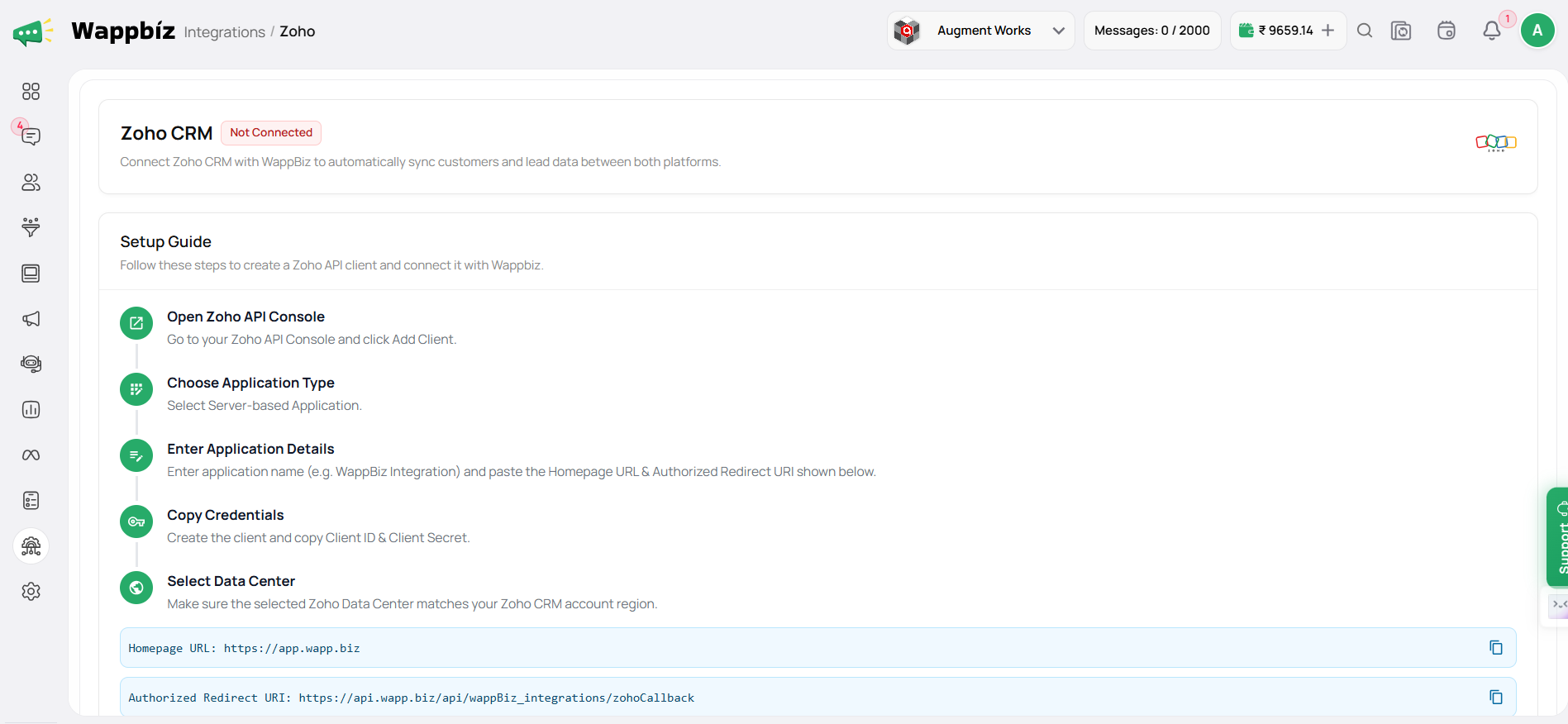
Task: Click the search magnifier icon
Action: pos(1365,31)
